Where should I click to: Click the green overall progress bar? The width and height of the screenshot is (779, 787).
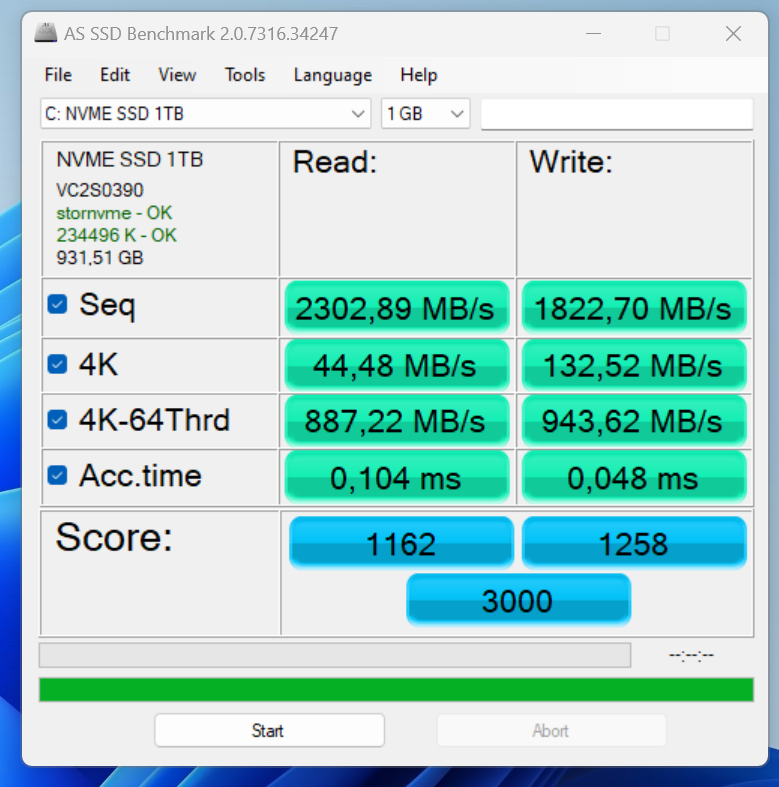[x=396, y=689]
